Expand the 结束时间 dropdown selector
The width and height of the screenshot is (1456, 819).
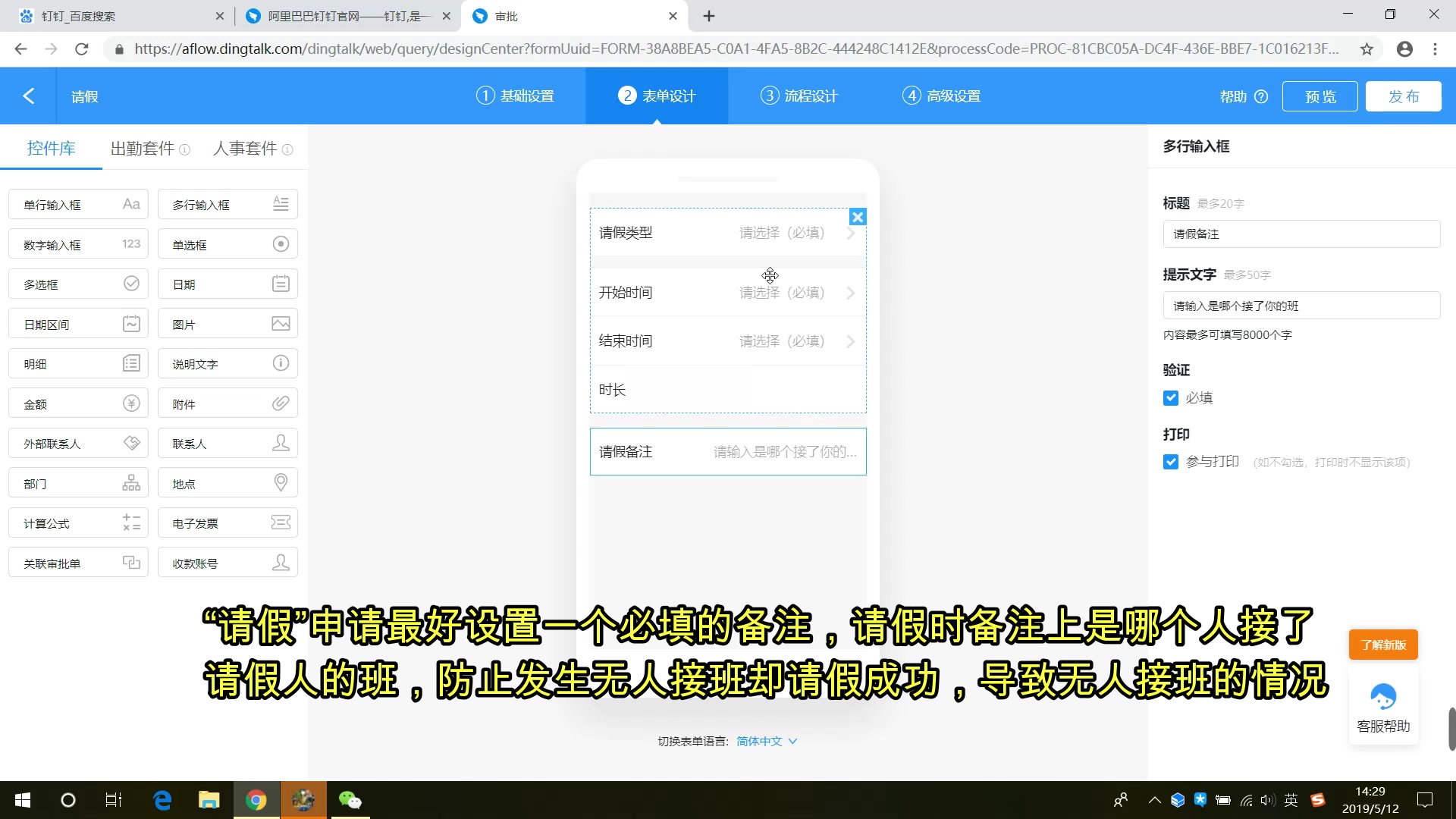pyautogui.click(x=849, y=340)
